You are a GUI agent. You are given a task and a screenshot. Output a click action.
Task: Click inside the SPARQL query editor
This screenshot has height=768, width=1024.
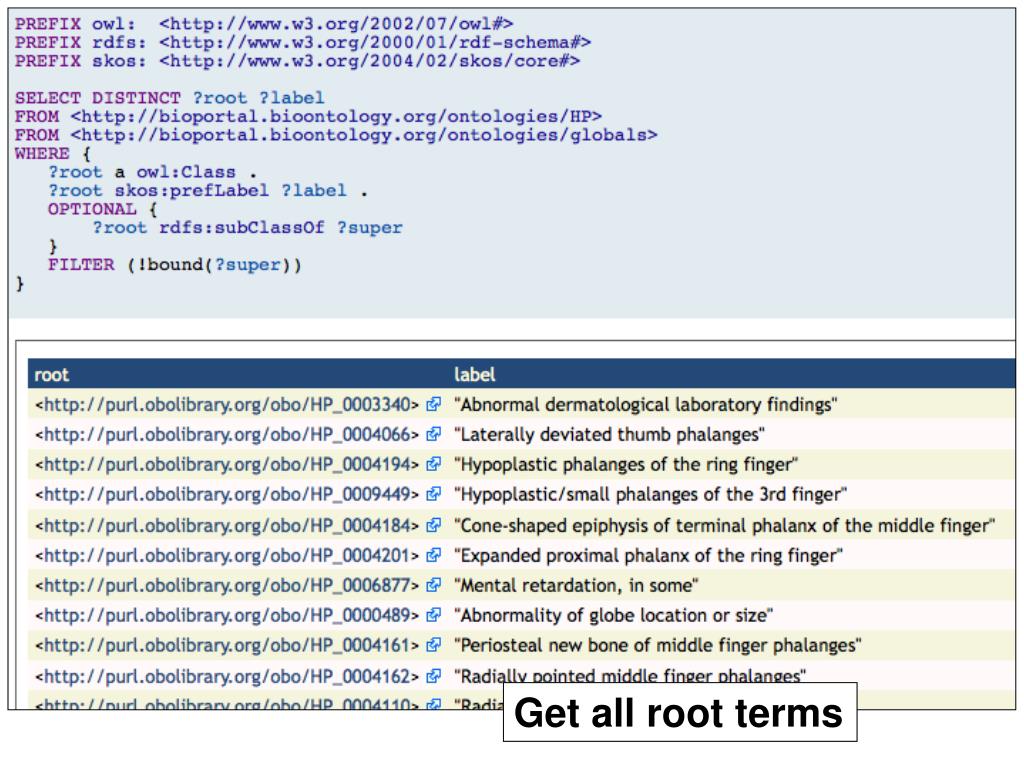511,163
